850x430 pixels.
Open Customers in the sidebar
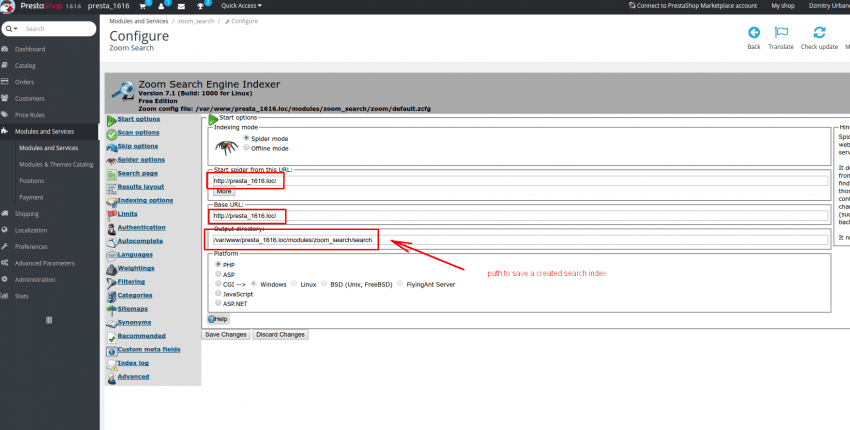(29, 99)
